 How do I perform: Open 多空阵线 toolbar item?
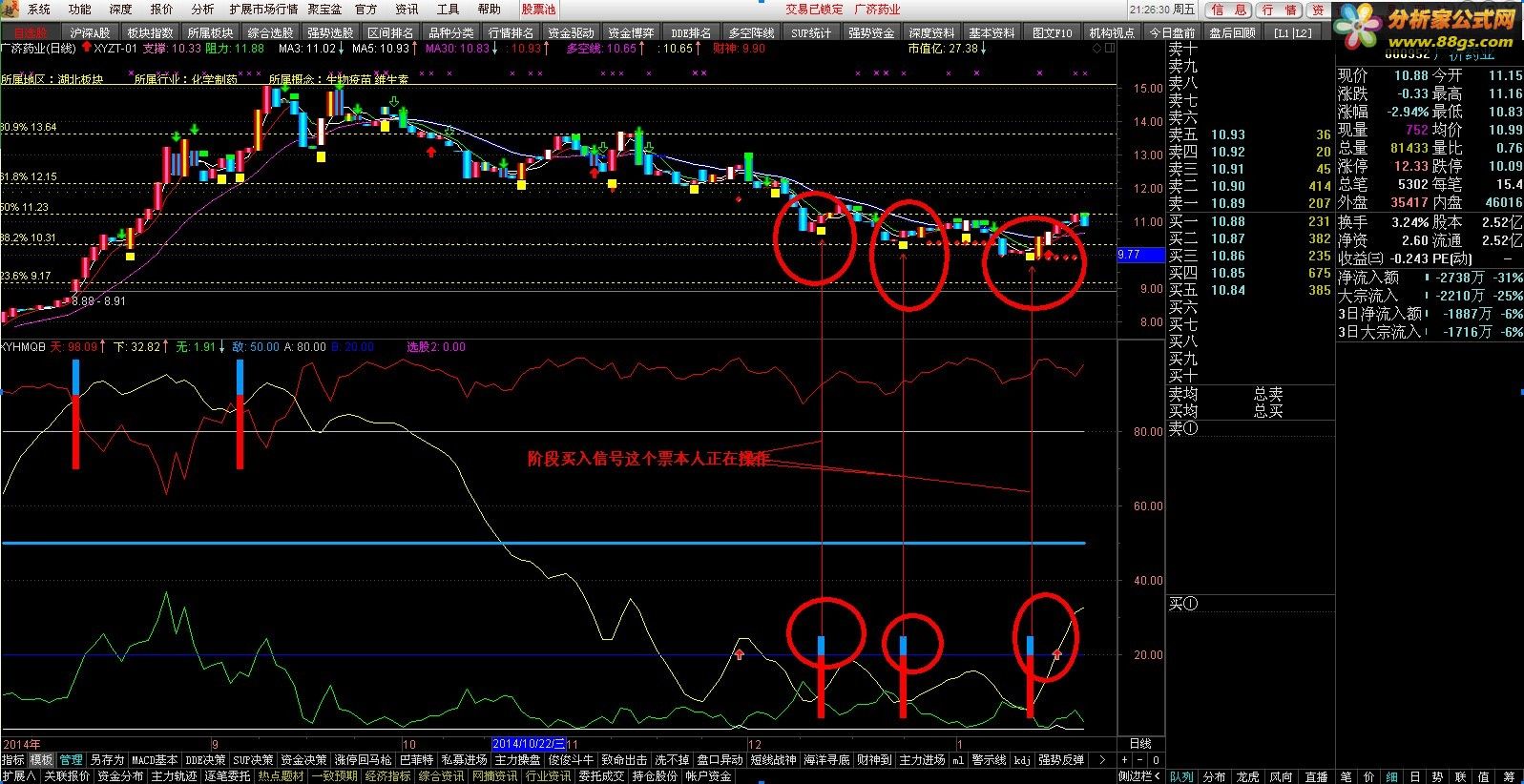pyautogui.click(x=751, y=32)
